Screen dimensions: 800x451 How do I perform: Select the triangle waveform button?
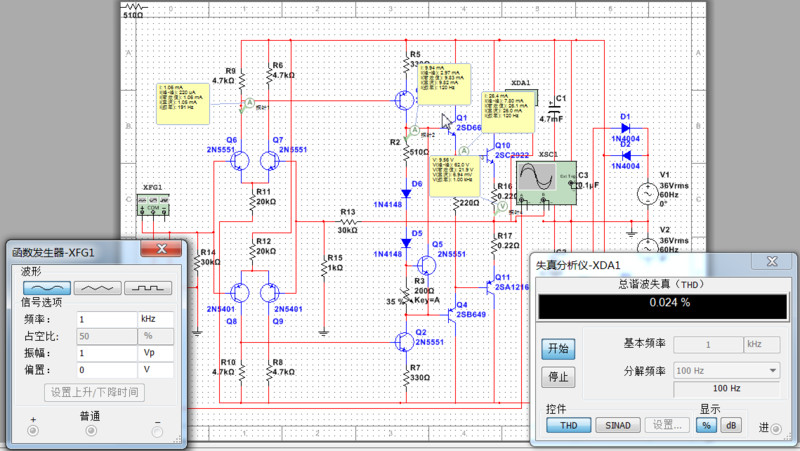pyautogui.click(x=96, y=287)
